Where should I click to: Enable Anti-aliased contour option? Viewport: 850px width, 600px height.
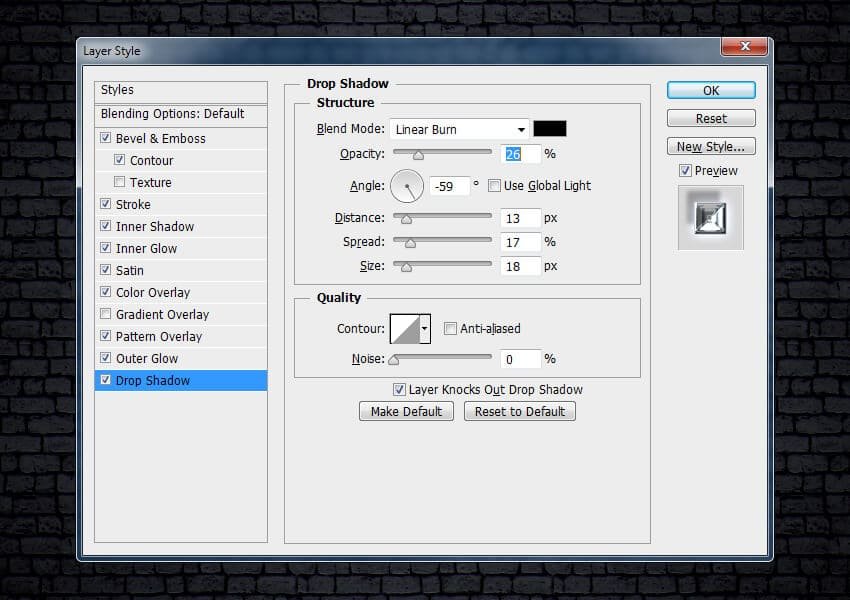point(450,329)
